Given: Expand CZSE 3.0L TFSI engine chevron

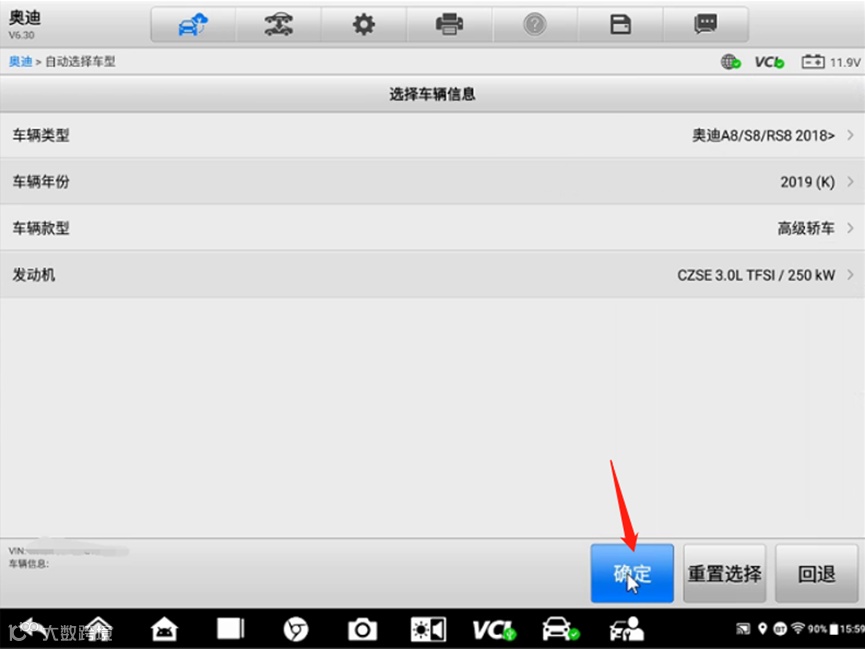Looking at the screenshot, I should (x=850, y=275).
